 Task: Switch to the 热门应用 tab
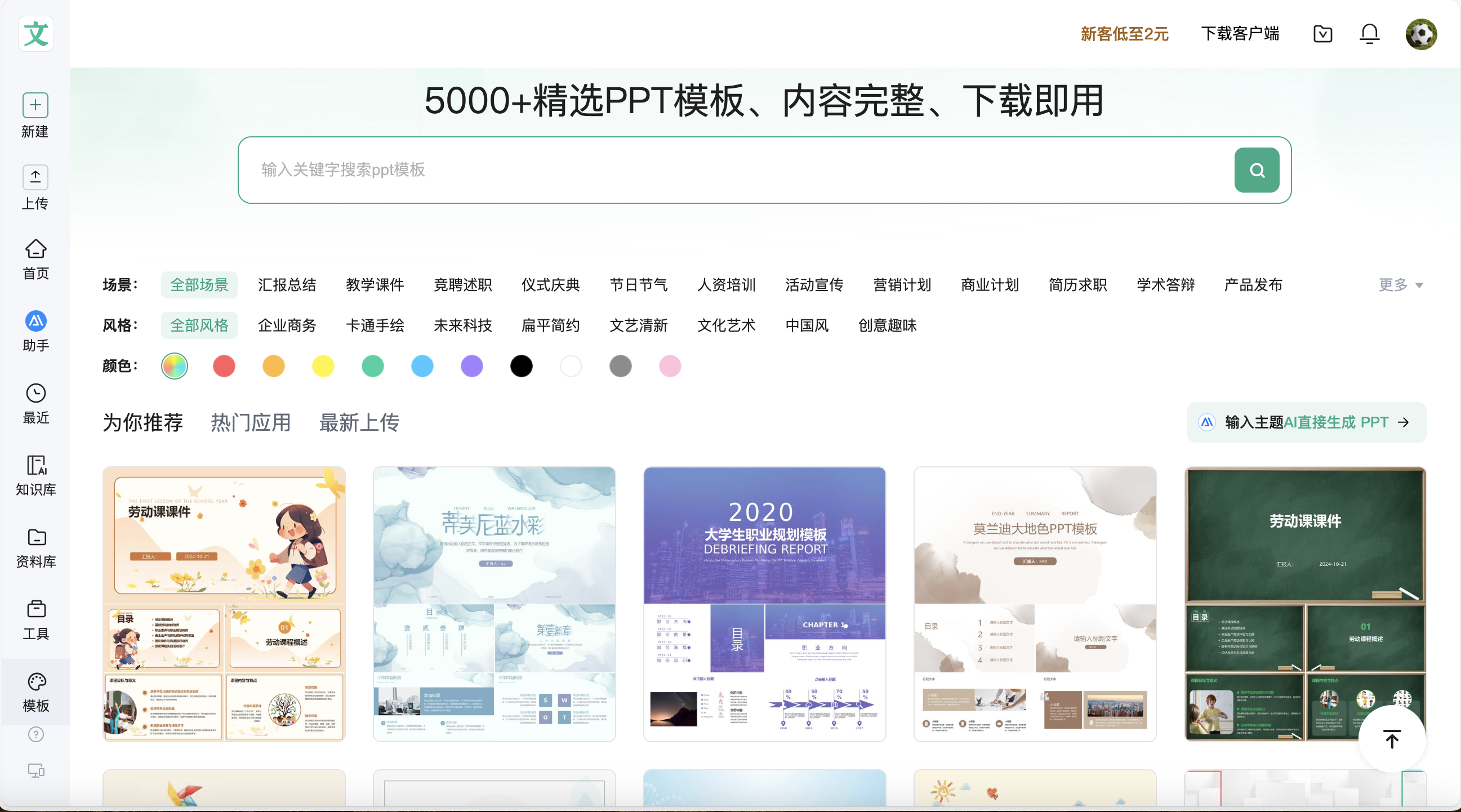click(x=251, y=423)
